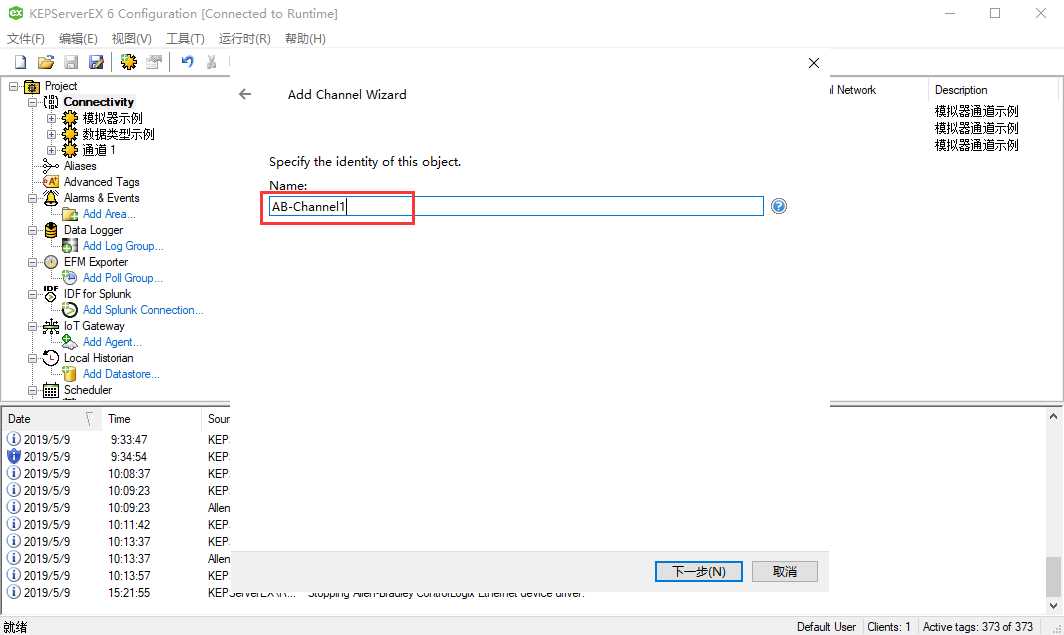Go back with the wizard's left arrow

[x=245, y=94]
